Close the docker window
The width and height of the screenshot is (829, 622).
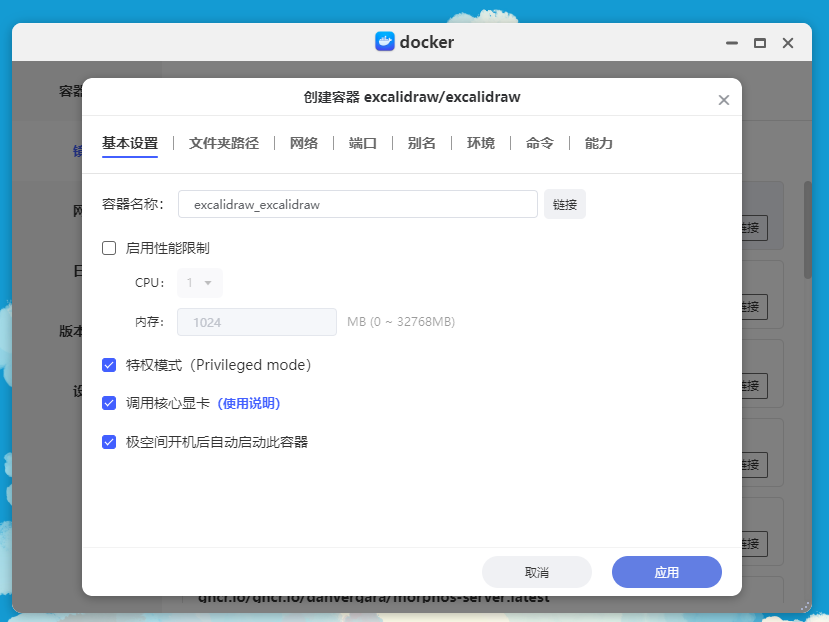click(788, 43)
